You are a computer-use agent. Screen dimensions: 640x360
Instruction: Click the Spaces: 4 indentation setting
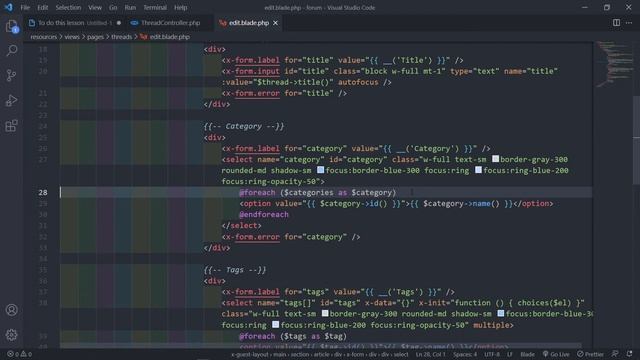point(464,354)
